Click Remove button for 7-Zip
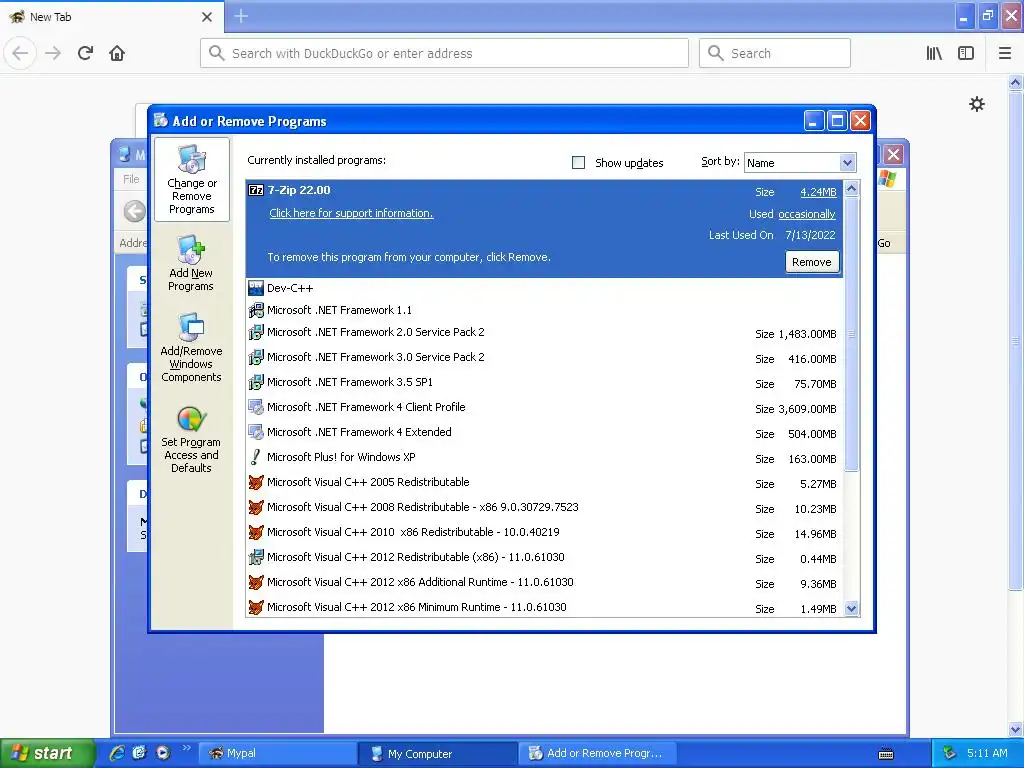The height and width of the screenshot is (768, 1024). pyautogui.click(x=812, y=262)
